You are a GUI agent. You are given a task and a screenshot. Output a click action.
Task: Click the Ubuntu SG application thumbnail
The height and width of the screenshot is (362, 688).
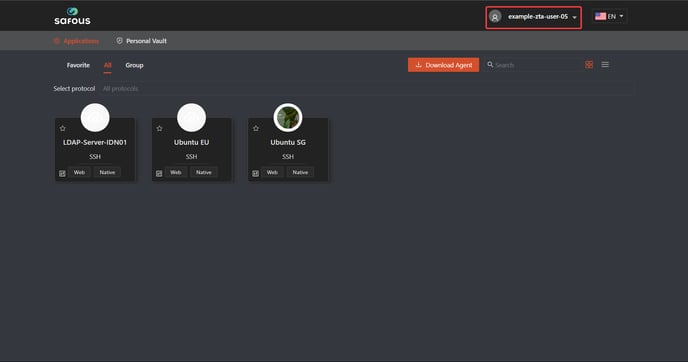(288, 118)
